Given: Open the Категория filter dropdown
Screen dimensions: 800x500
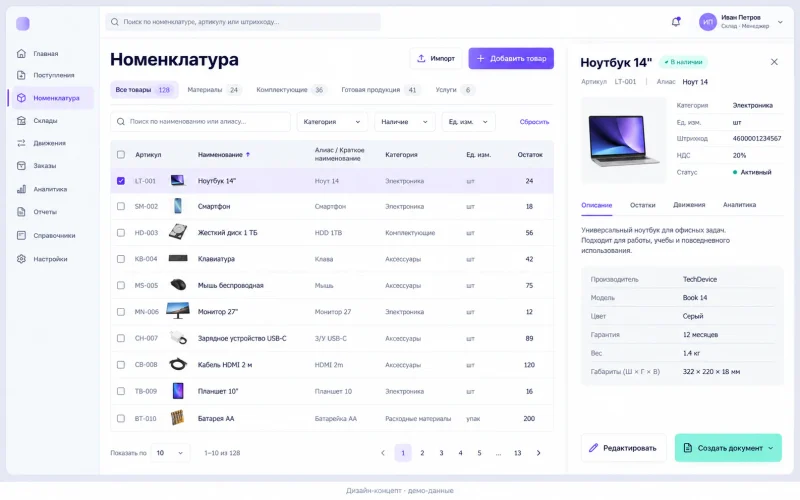Looking at the screenshot, I should (x=332, y=121).
